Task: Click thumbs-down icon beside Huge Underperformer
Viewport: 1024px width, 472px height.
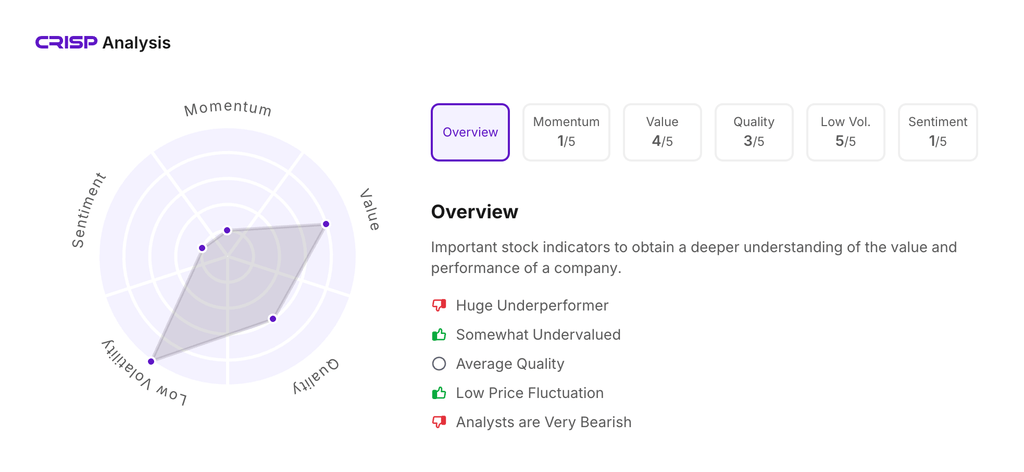Action: [439, 306]
